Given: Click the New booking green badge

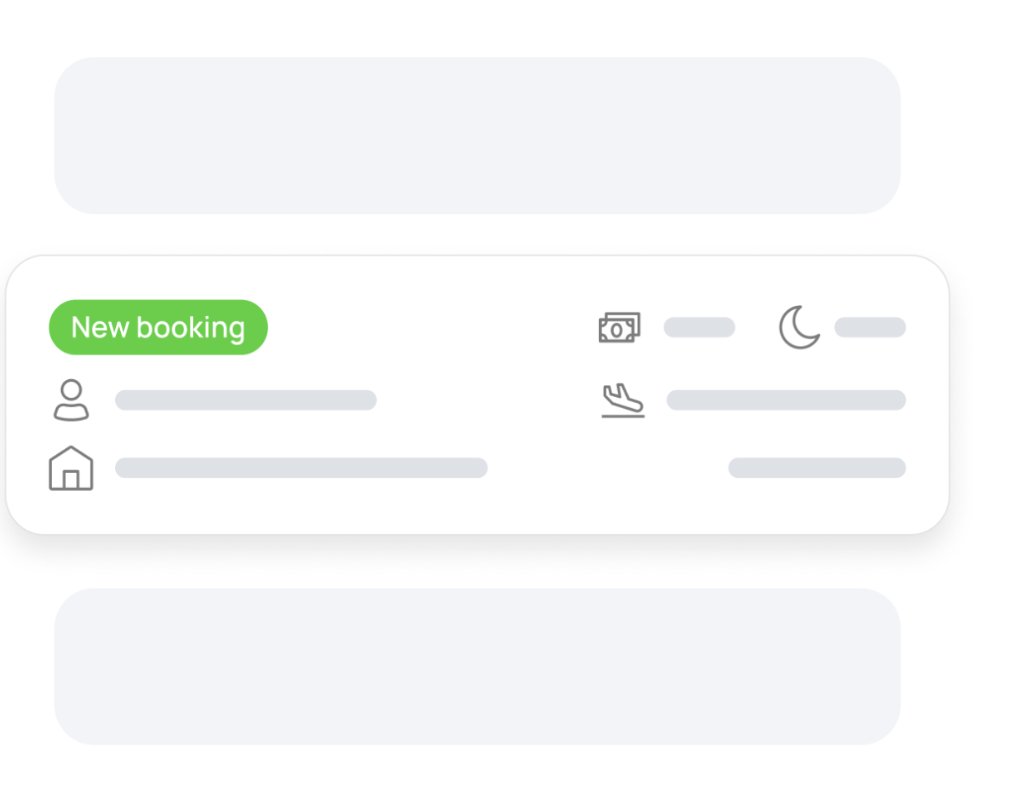Looking at the screenshot, I should click(158, 327).
